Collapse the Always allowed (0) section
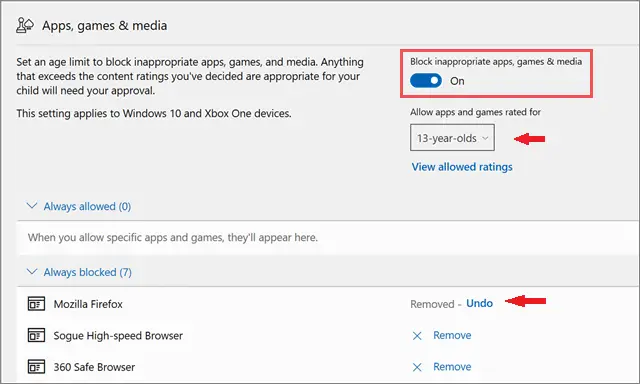This screenshot has height=384, width=640. (x=79, y=206)
